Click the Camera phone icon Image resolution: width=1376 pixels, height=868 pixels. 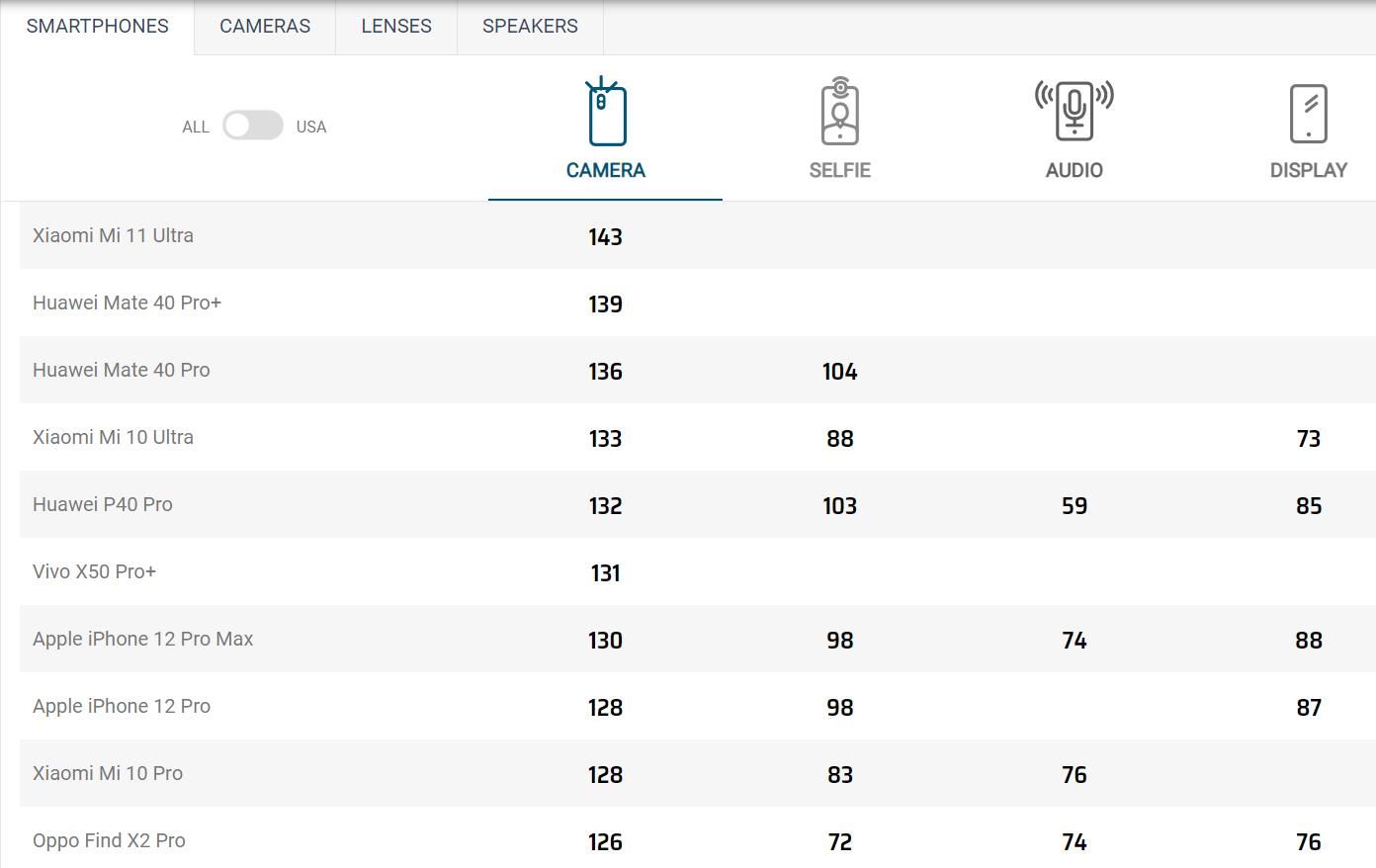click(x=606, y=114)
